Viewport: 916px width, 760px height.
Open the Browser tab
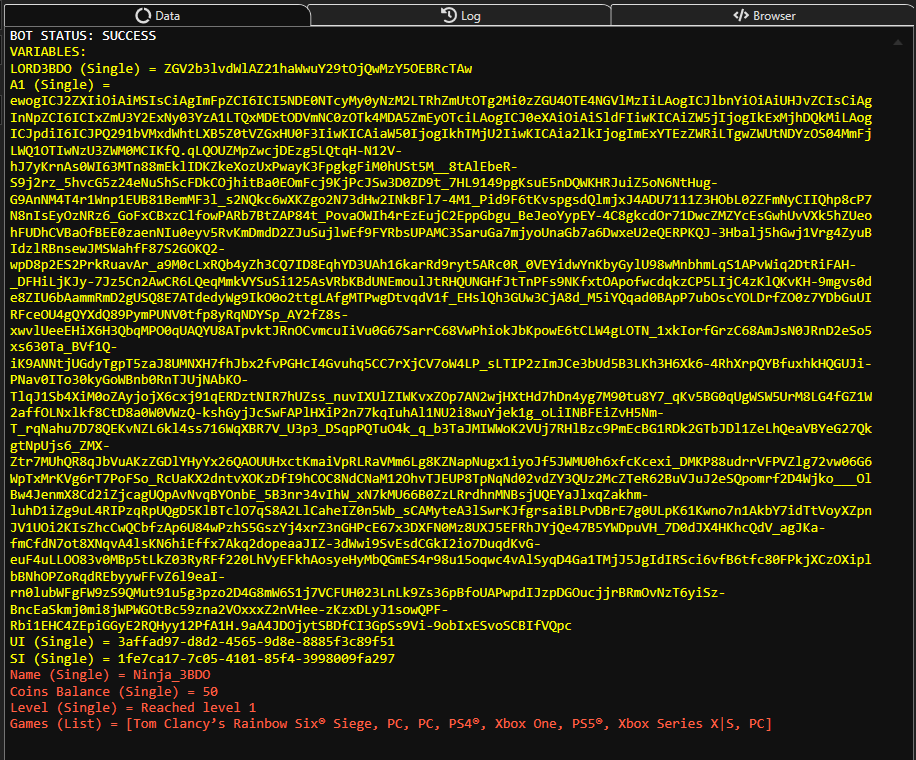click(764, 15)
